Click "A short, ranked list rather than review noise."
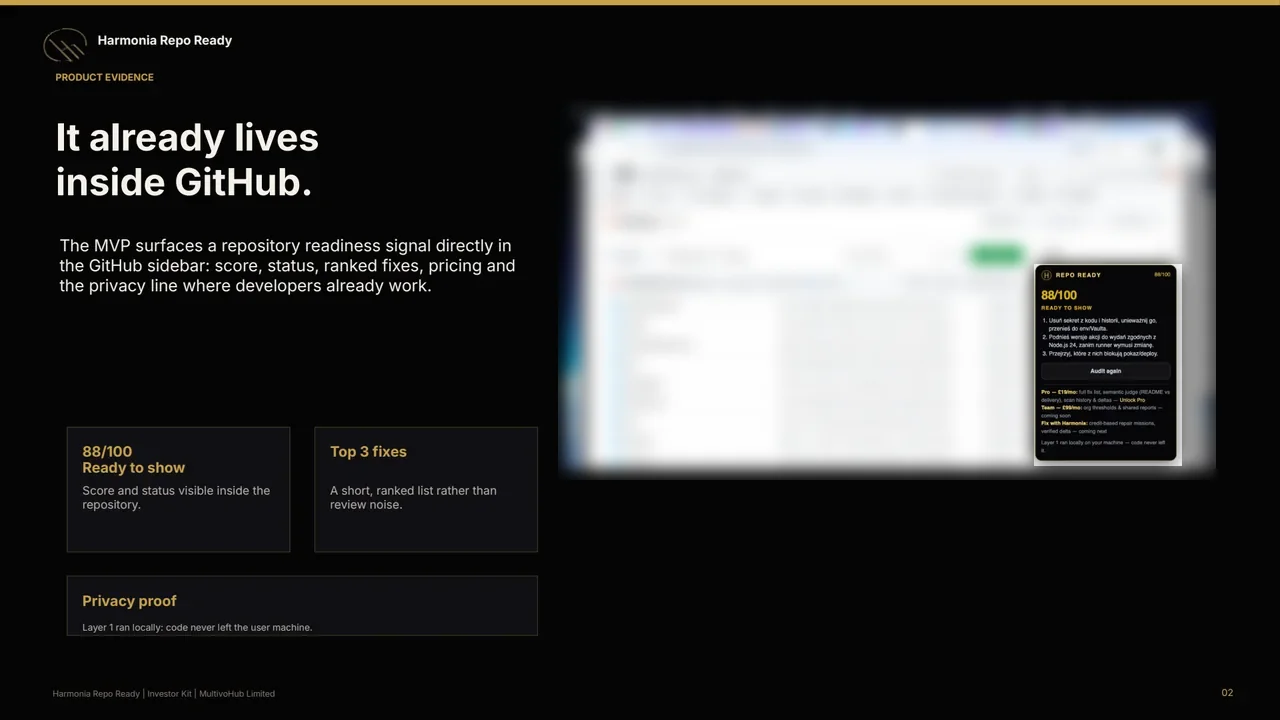The height and width of the screenshot is (720, 1280). [x=413, y=498]
